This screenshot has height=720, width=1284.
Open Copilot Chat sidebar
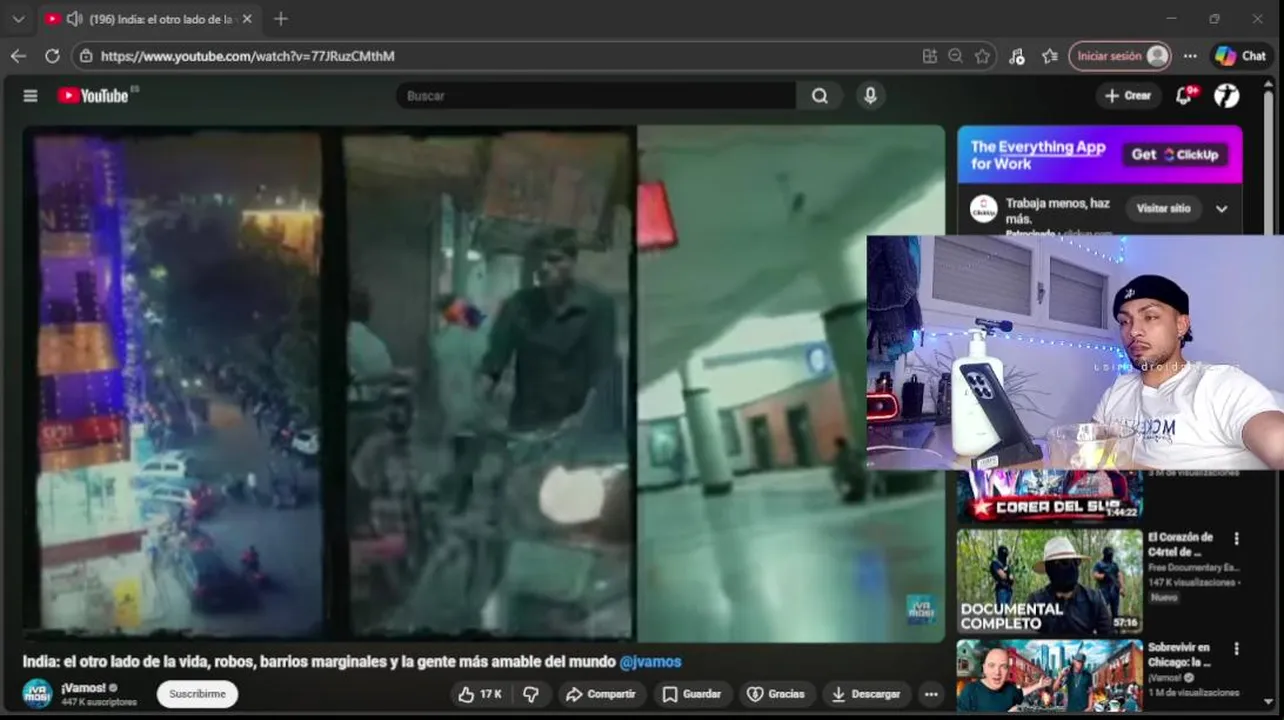pos(1241,56)
